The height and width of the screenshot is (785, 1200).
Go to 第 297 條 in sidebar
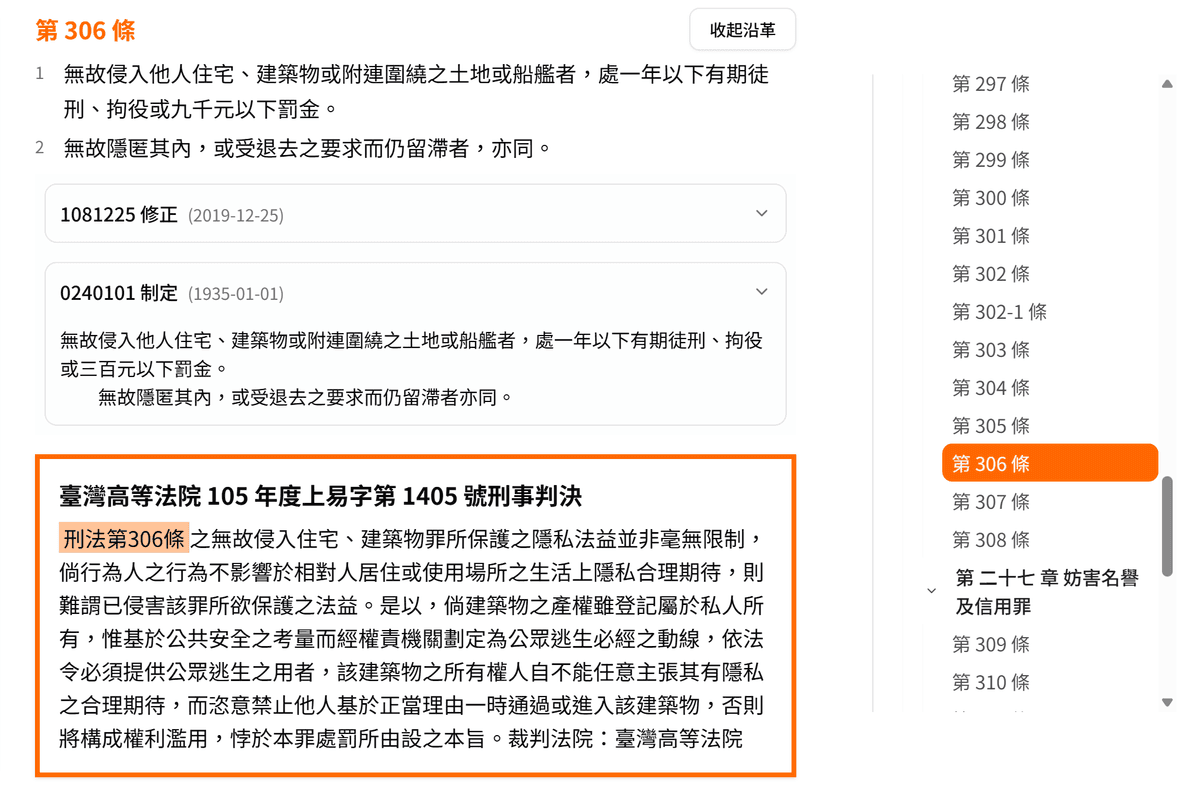[990, 84]
